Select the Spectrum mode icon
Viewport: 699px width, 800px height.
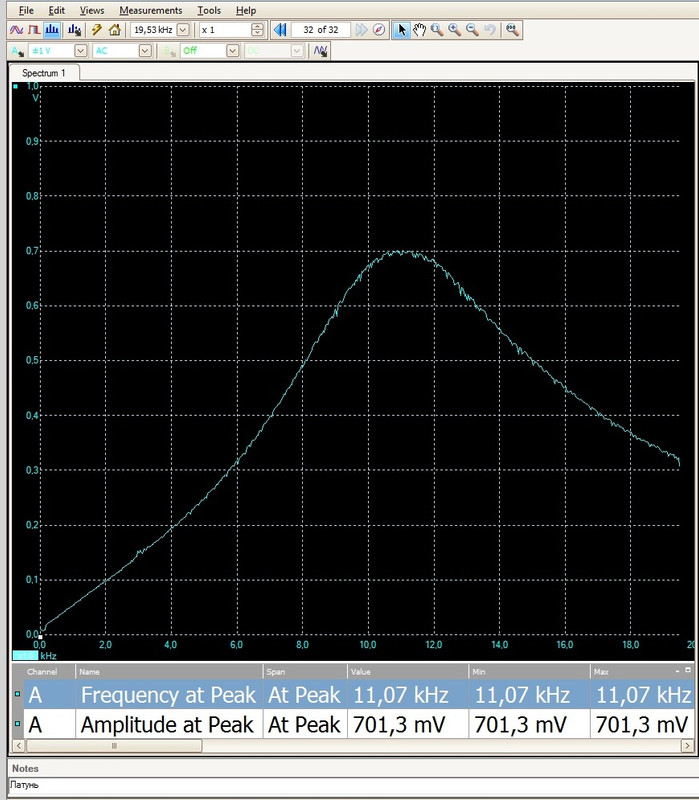[52, 30]
